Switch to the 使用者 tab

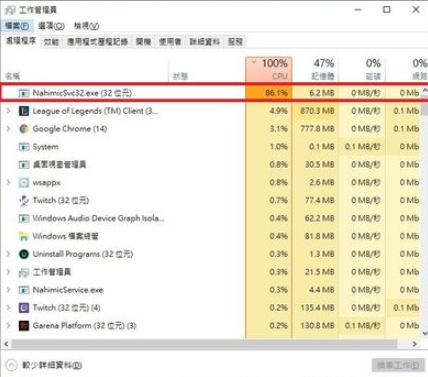point(170,42)
